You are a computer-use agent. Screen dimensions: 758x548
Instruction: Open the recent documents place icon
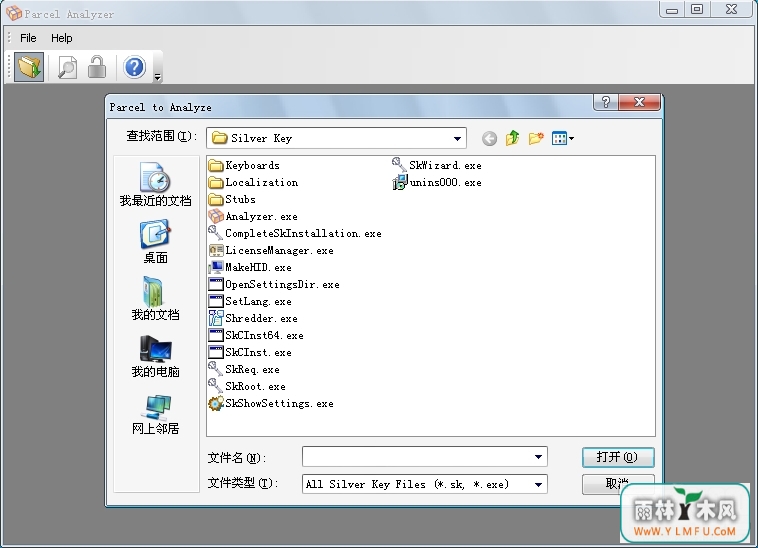[x=155, y=184]
